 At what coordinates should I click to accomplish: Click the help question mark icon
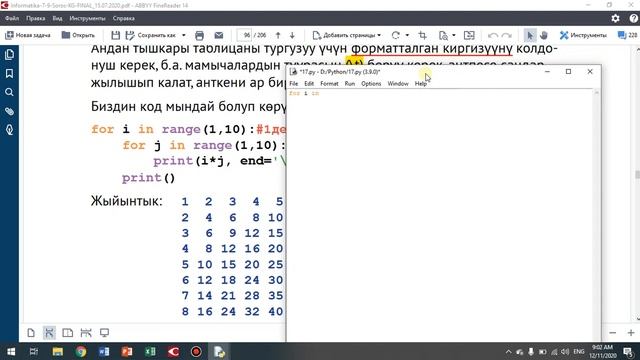(633, 18)
